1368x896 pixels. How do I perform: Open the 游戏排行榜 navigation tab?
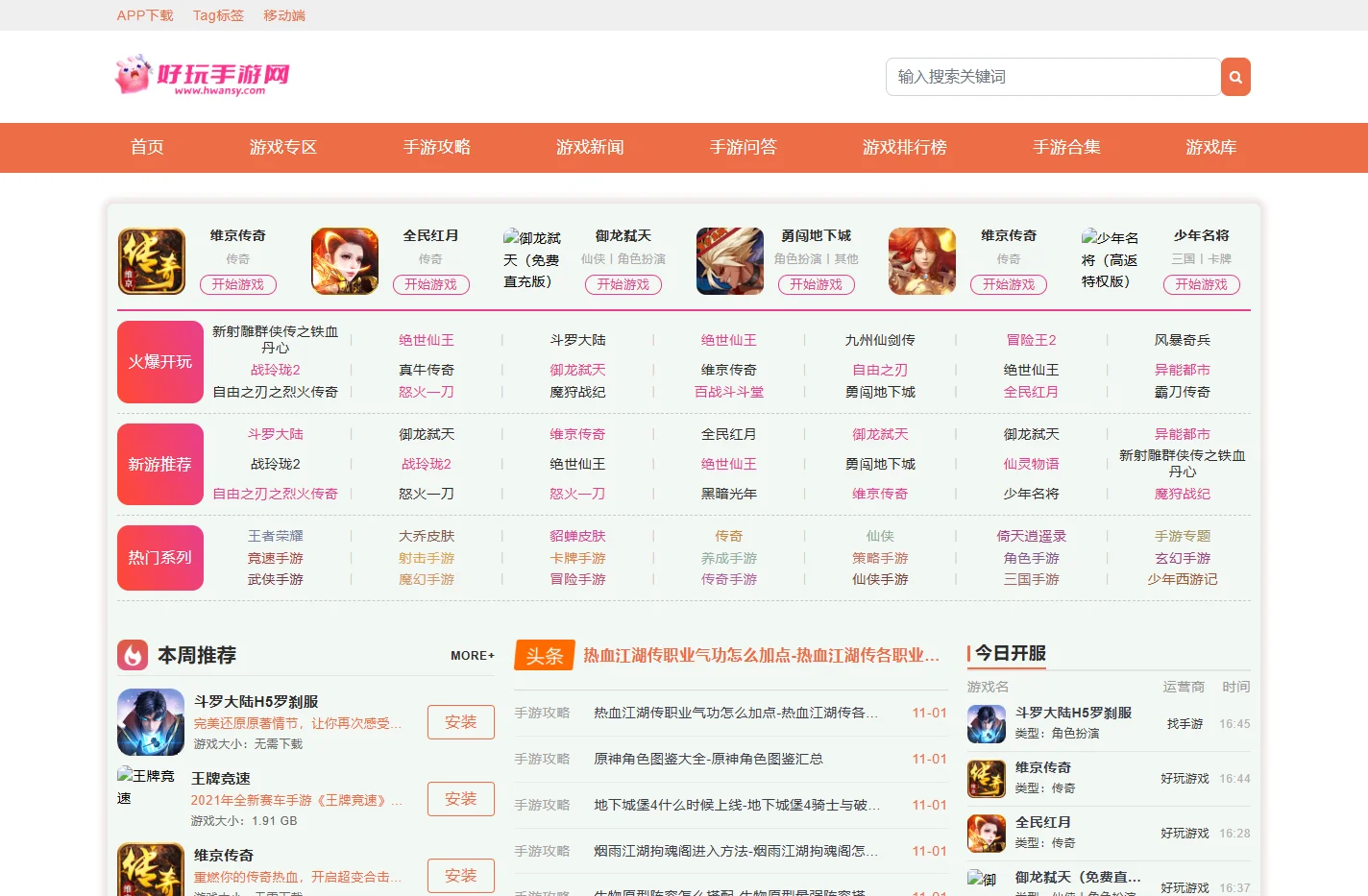click(905, 147)
